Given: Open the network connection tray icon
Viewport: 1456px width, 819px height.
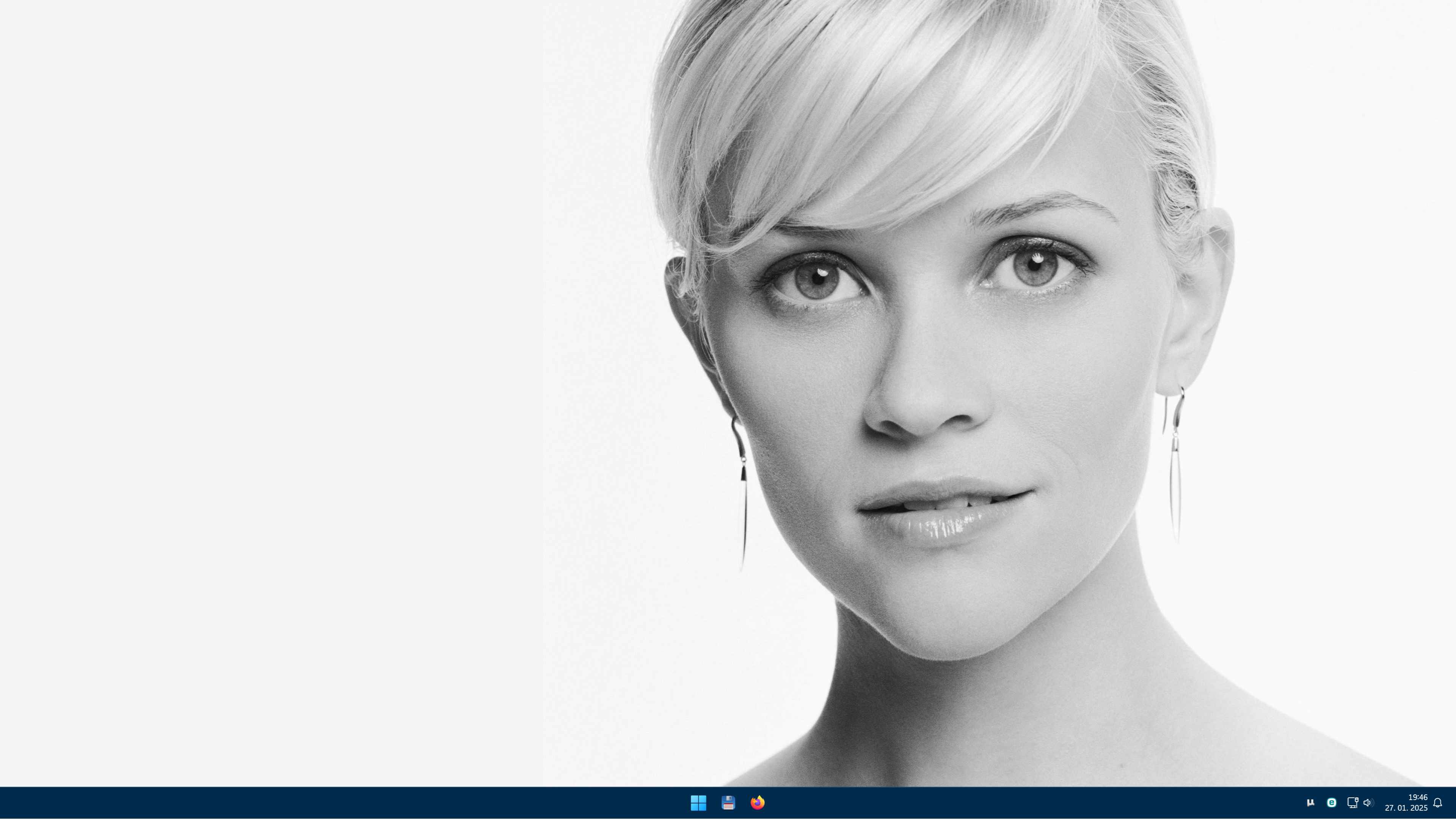Looking at the screenshot, I should click(1352, 803).
